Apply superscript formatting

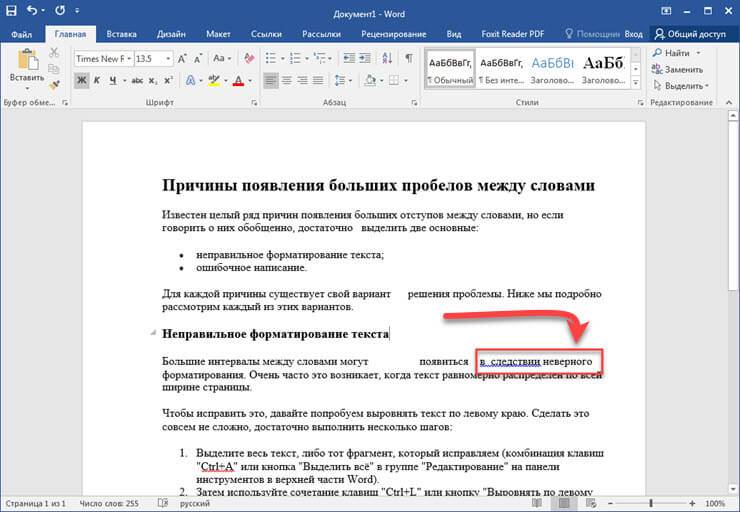click(x=168, y=81)
